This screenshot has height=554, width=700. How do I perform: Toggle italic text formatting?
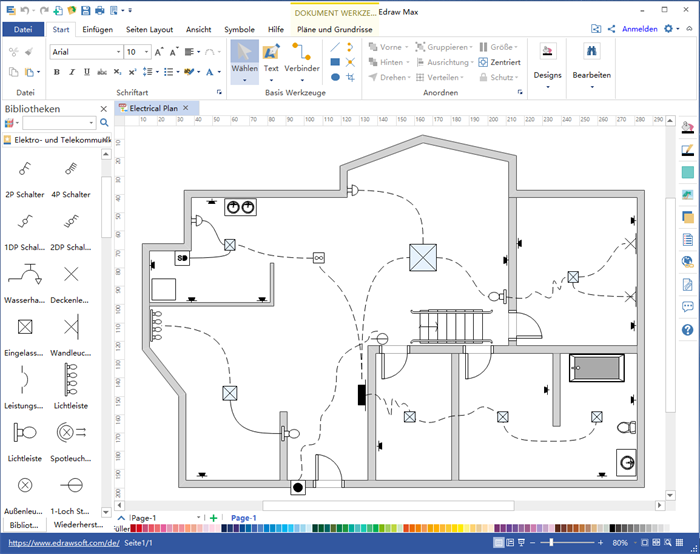tap(71, 72)
